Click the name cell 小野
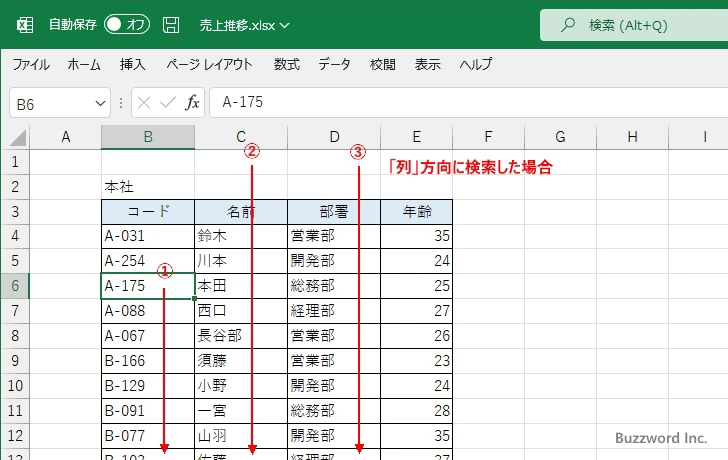 pyautogui.click(x=241, y=386)
